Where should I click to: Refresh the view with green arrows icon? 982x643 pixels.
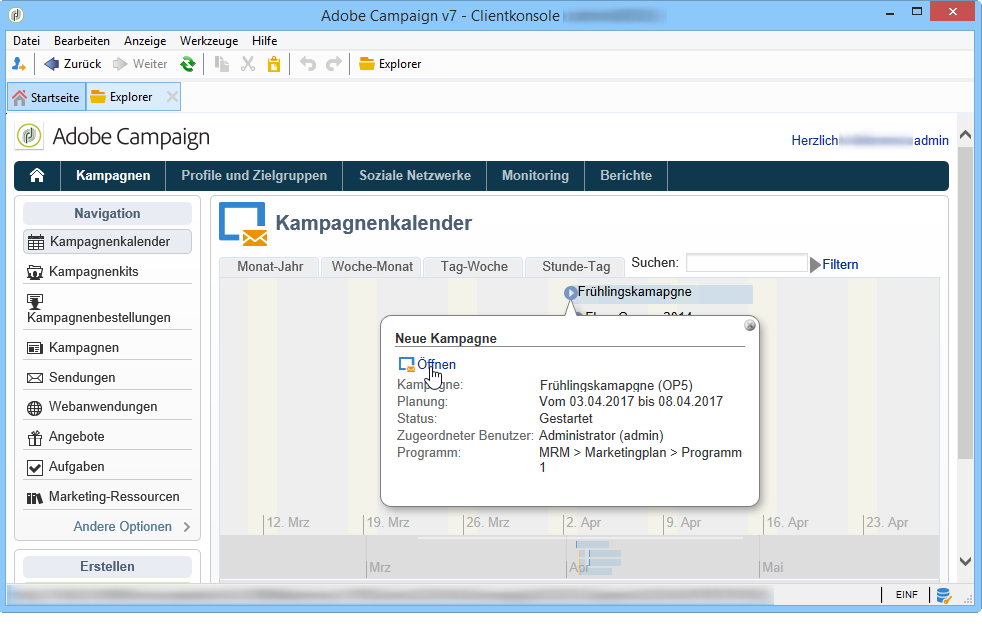pos(187,64)
